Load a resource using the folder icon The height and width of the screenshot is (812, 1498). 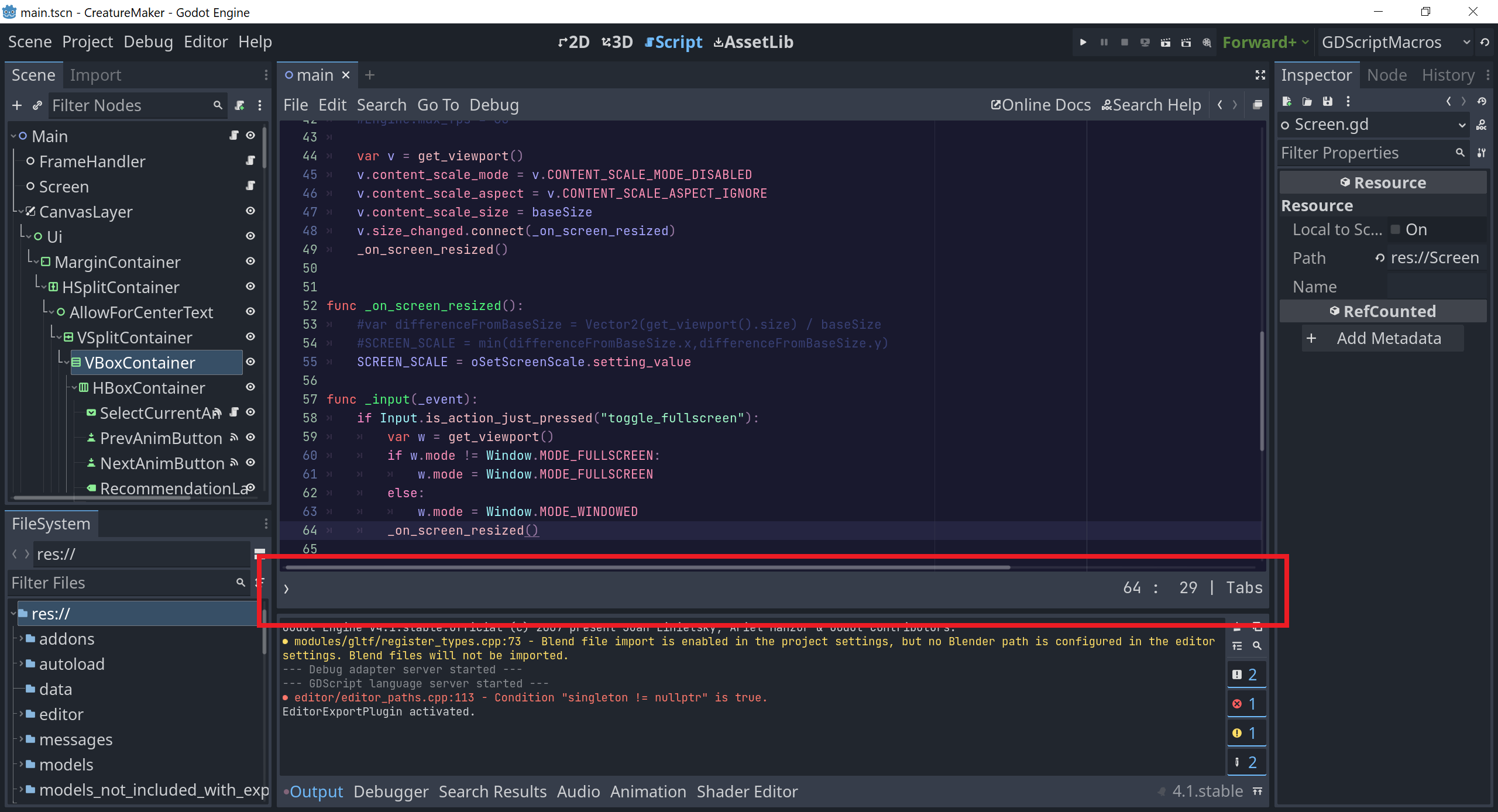pyautogui.click(x=1306, y=101)
